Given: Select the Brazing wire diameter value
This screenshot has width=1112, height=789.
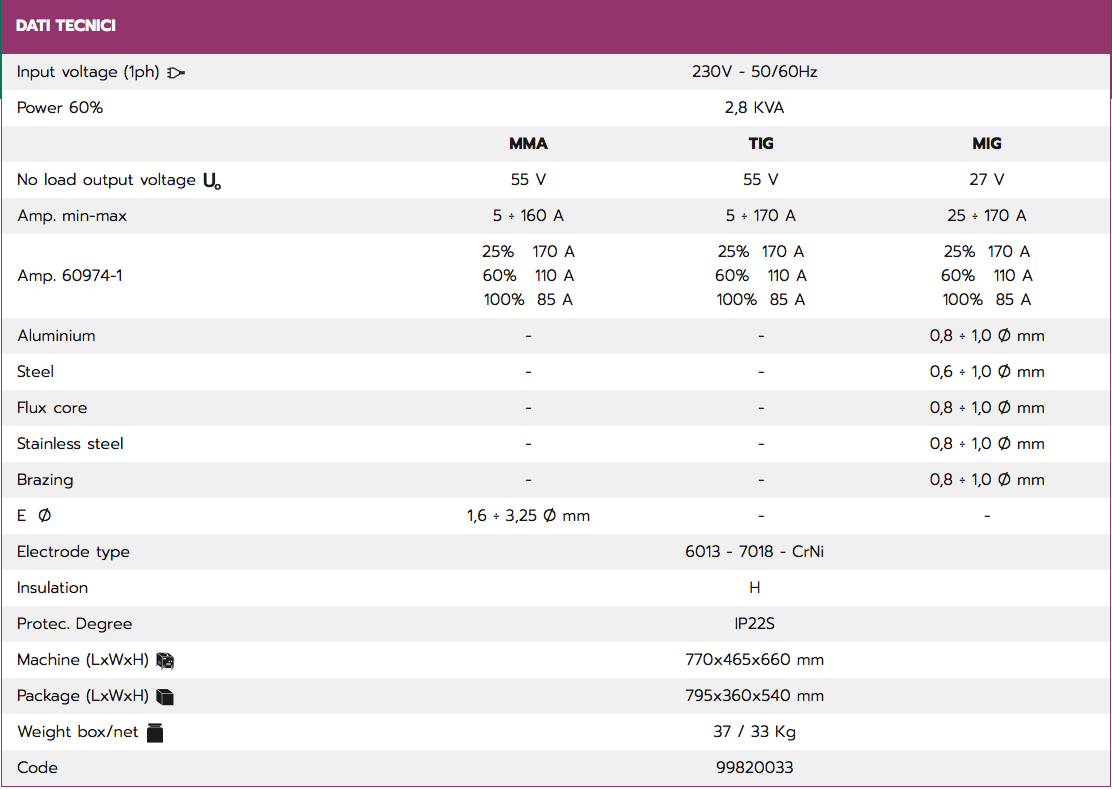Looking at the screenshot, I should click(x=986, y=480).
